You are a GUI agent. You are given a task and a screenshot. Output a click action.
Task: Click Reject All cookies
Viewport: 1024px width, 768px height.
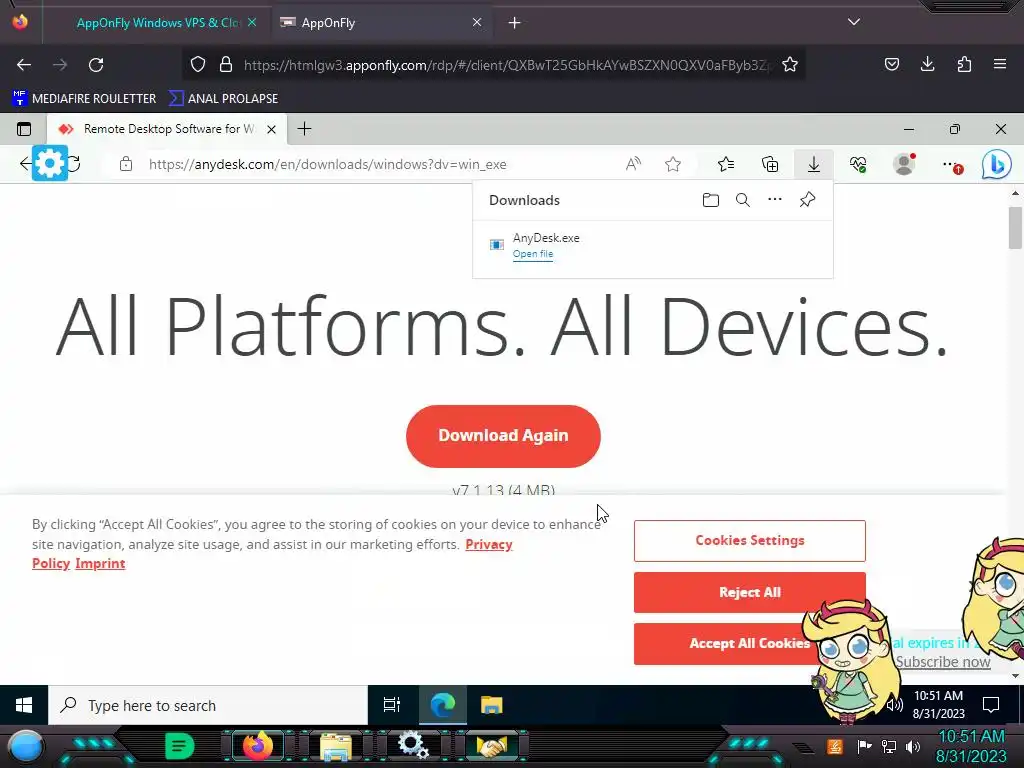pyautogui.click(x=750, y=592)
